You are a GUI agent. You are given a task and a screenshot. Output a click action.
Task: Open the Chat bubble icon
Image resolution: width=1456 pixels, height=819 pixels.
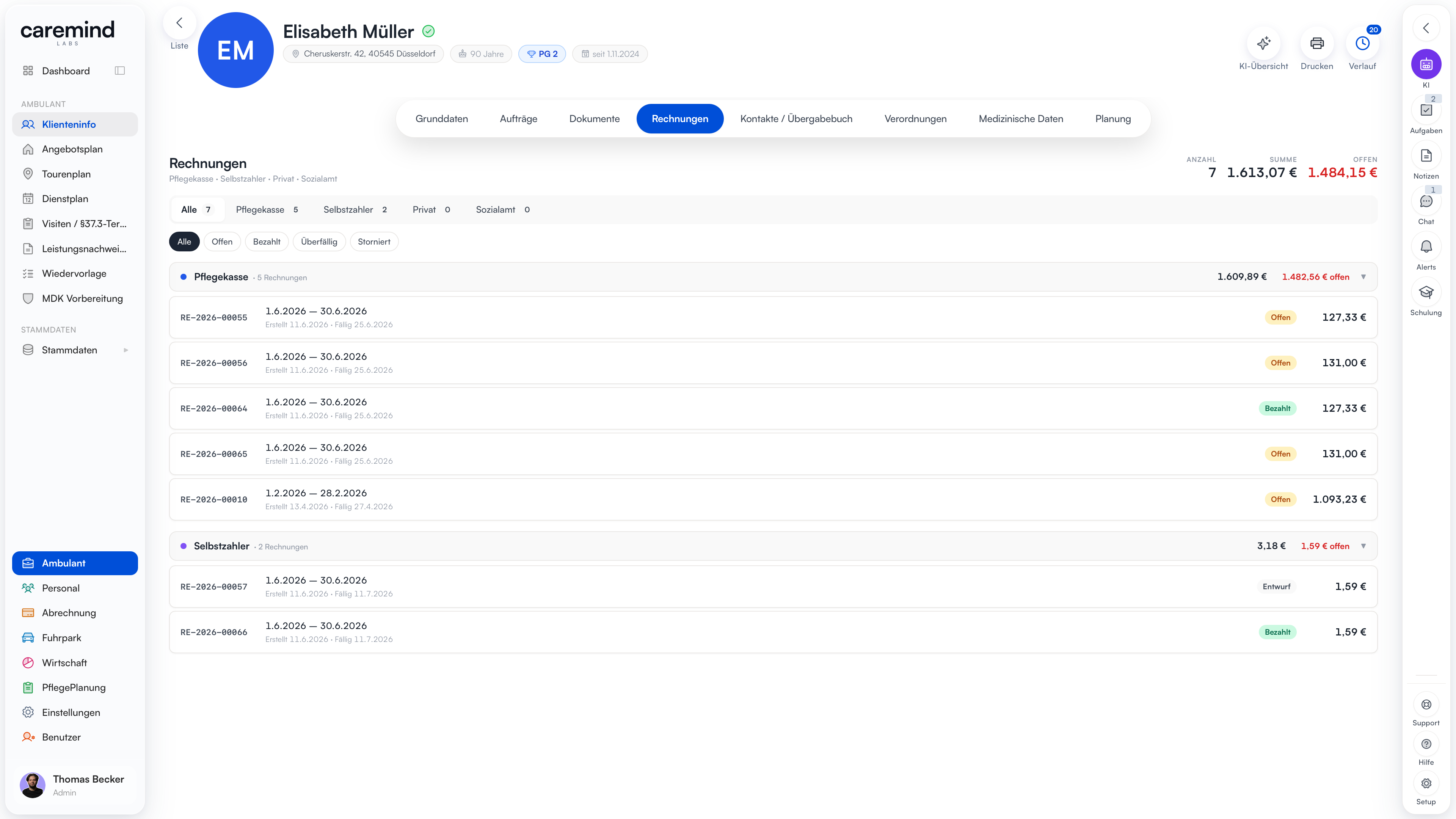point(1426,201)
